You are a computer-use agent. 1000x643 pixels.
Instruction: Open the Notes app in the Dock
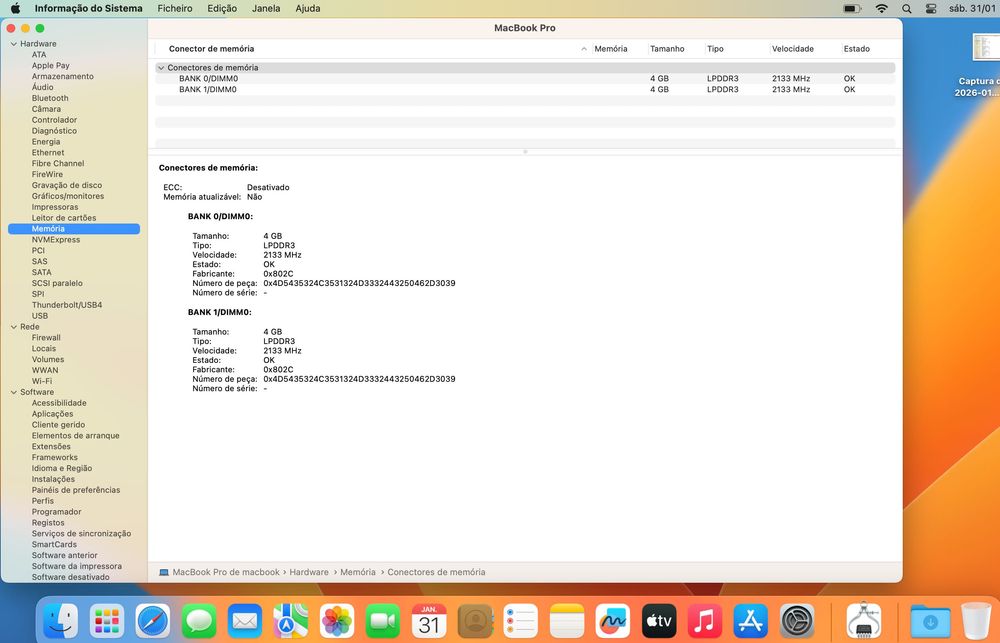pyautogui.click(x=567, y=620)
